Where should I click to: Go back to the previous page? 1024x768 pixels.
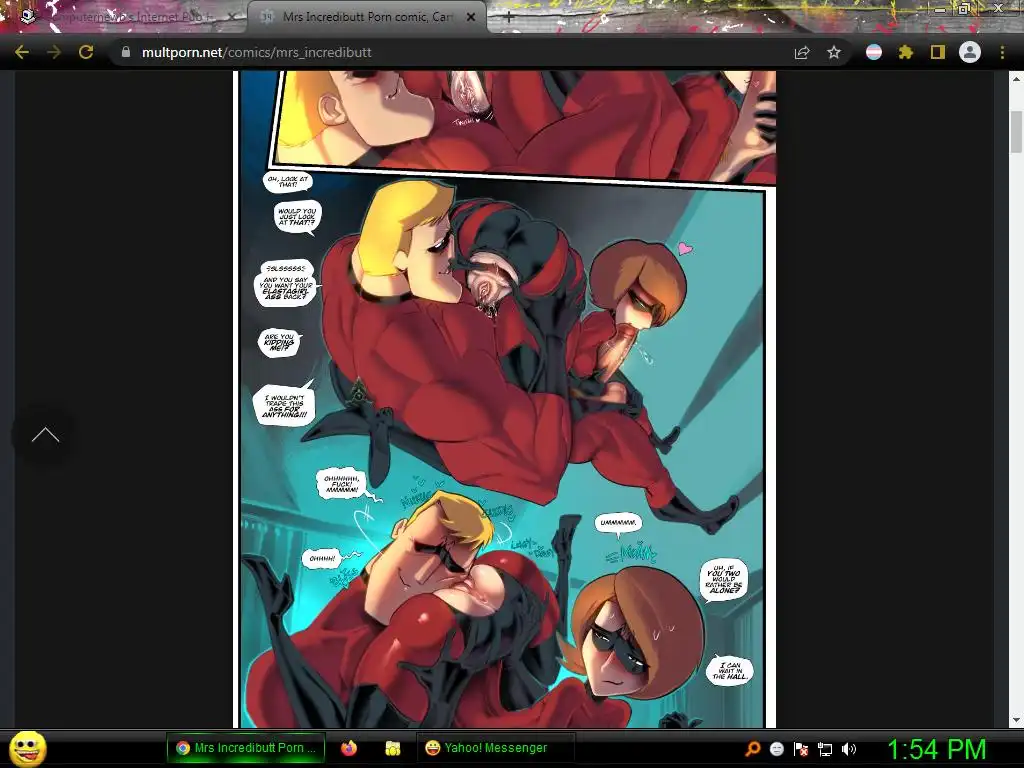(22, 52)
